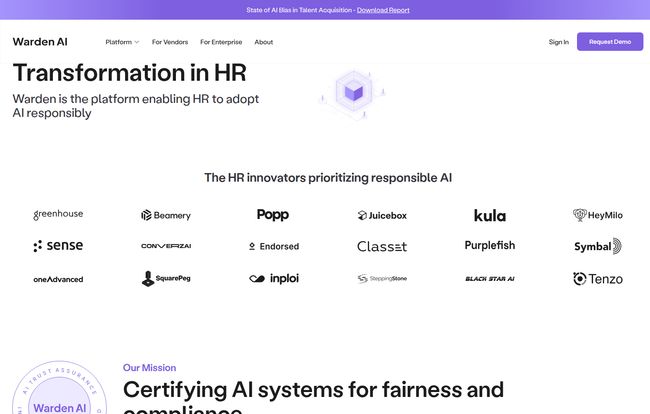Expand the Platform dropdown menu
650x414 pixels.
(x=122, y=42)
